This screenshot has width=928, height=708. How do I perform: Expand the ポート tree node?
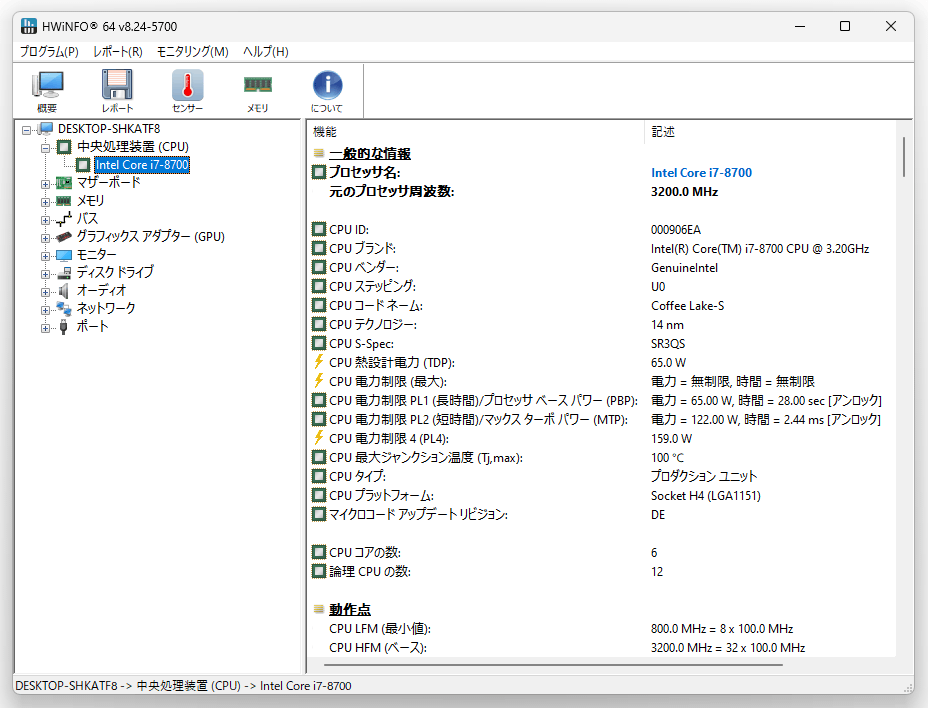coord(46,328)
